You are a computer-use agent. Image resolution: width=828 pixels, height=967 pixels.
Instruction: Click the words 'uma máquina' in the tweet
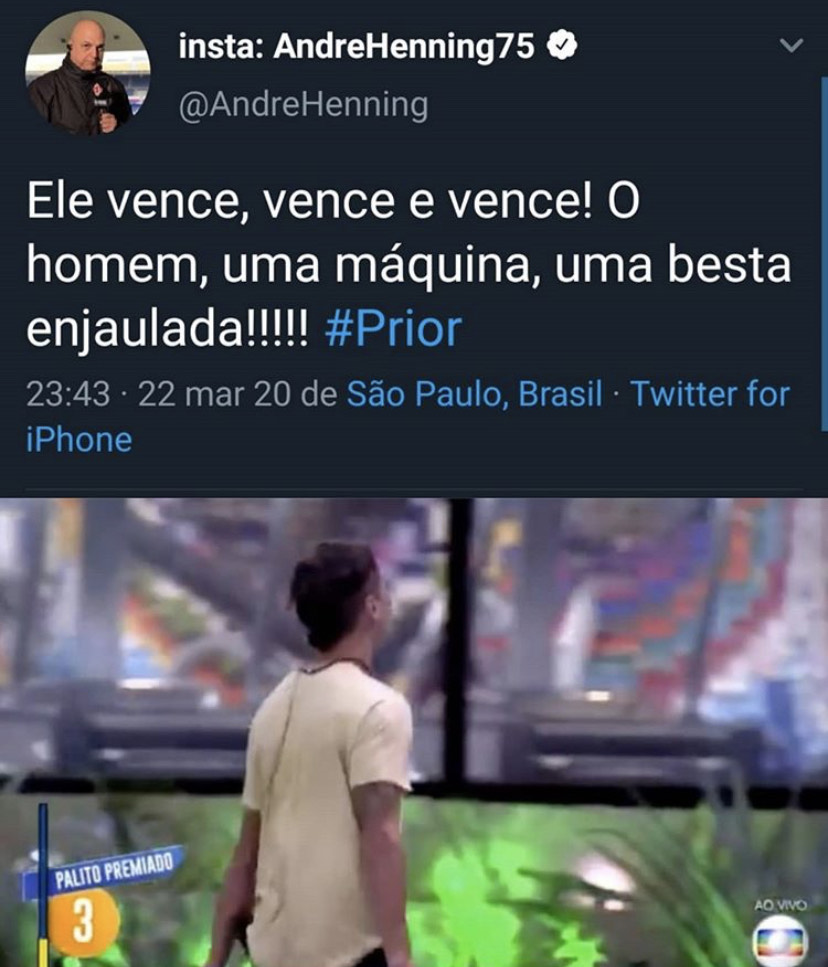376,266
